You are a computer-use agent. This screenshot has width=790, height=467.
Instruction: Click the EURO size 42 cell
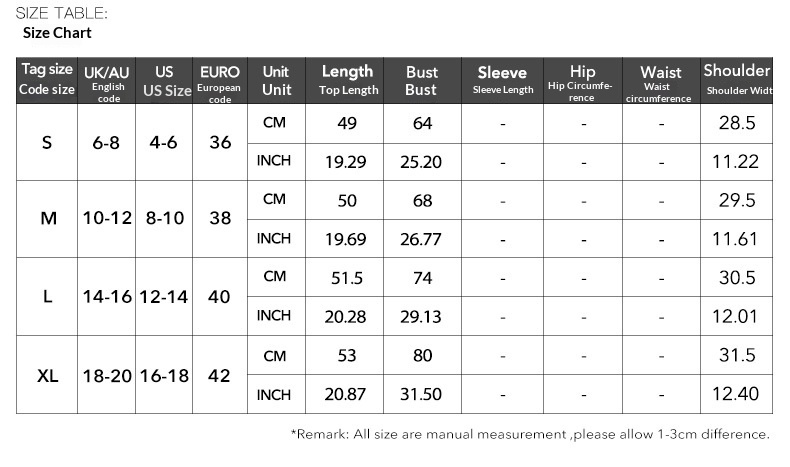click(220, 376)
